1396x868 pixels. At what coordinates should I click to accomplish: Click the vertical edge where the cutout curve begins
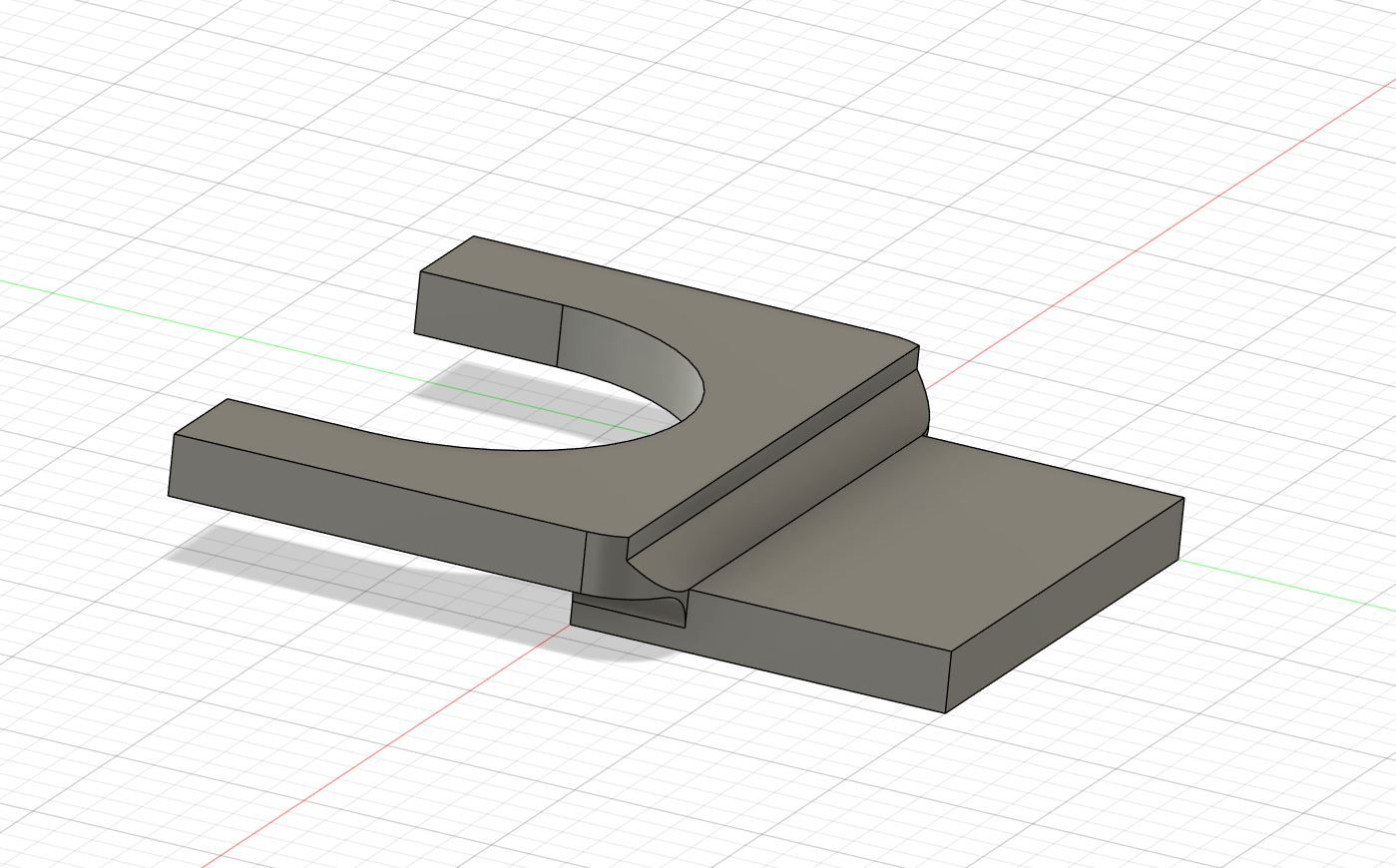(x=560, y=336)
